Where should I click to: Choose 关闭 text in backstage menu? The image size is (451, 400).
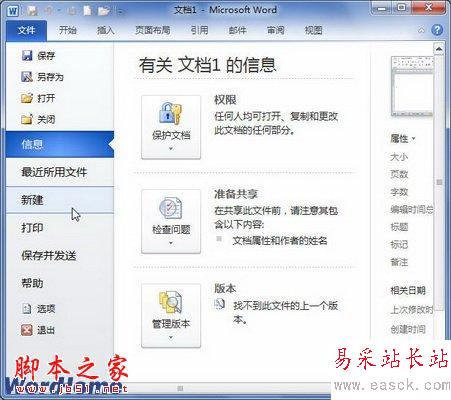pos(46,119)
